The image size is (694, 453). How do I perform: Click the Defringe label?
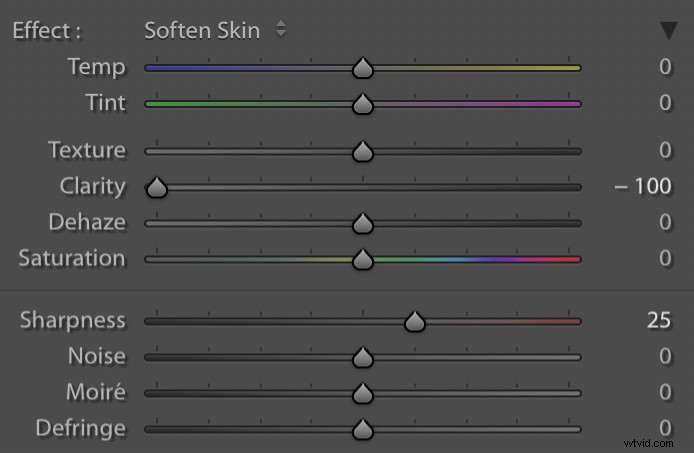pyautogui.click(x=81, y=428)
